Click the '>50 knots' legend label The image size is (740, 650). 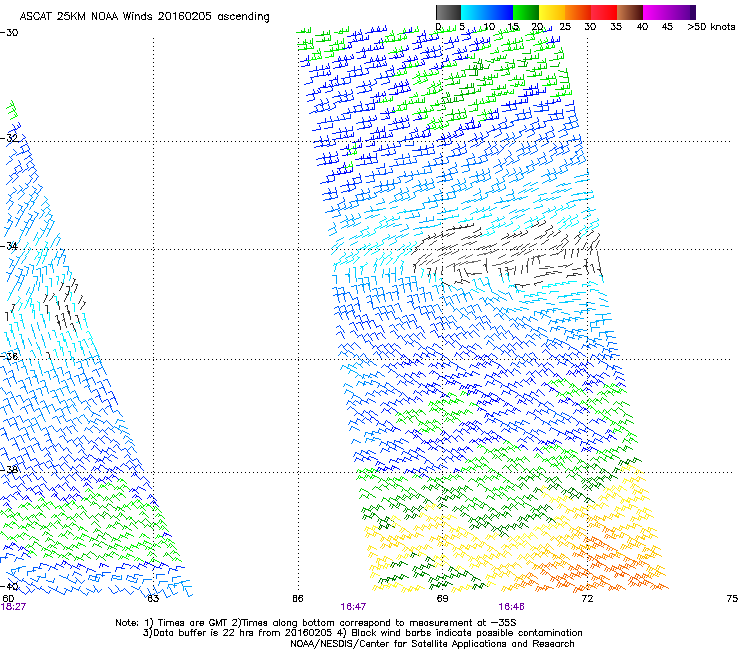[712, 27]
